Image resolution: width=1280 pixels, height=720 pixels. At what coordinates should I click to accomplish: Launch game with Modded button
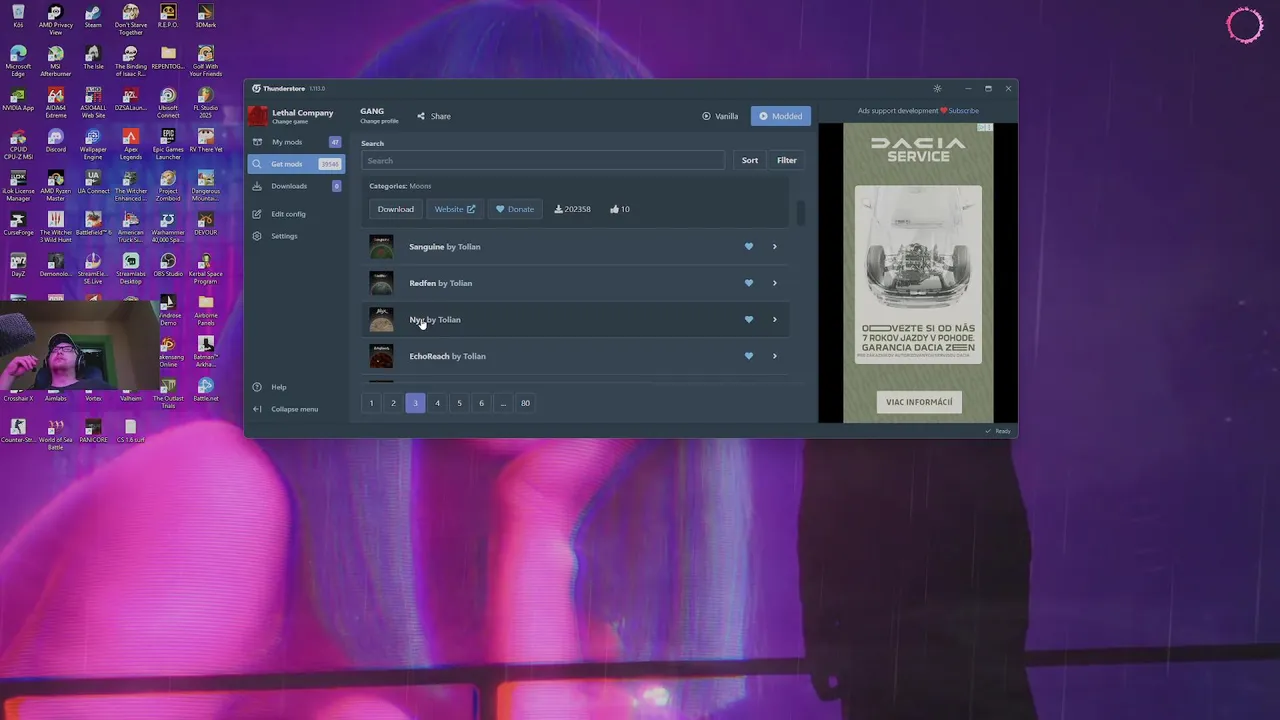(x=781, y=116)
